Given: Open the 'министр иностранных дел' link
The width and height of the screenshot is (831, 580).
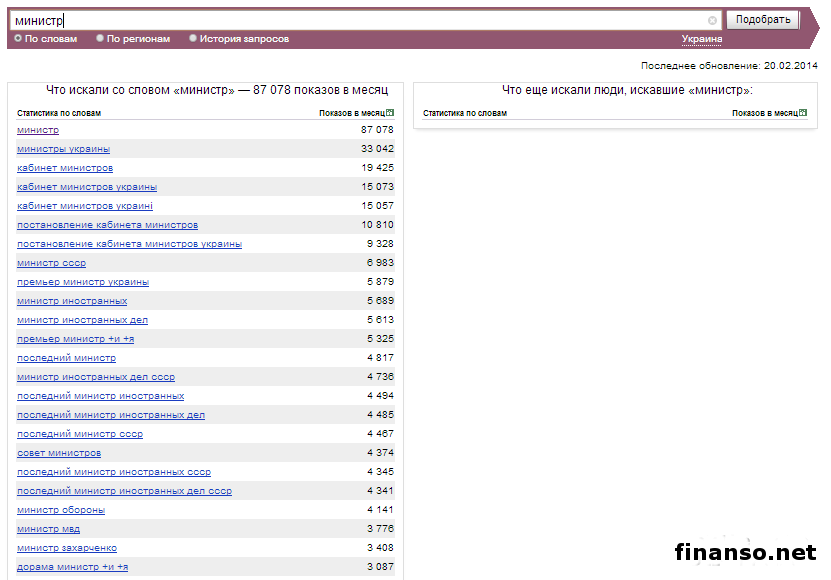Looking at the screenshot, I should 82,320.
